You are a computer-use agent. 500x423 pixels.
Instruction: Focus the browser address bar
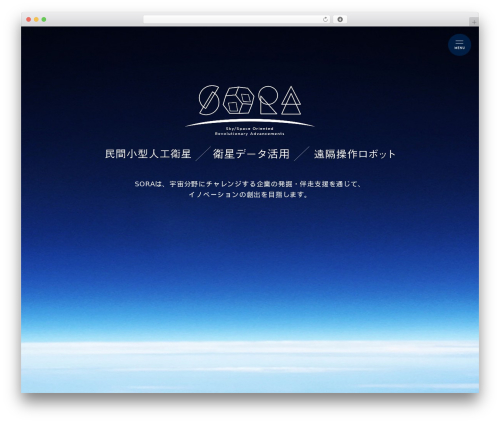click(x=237, y=19)
